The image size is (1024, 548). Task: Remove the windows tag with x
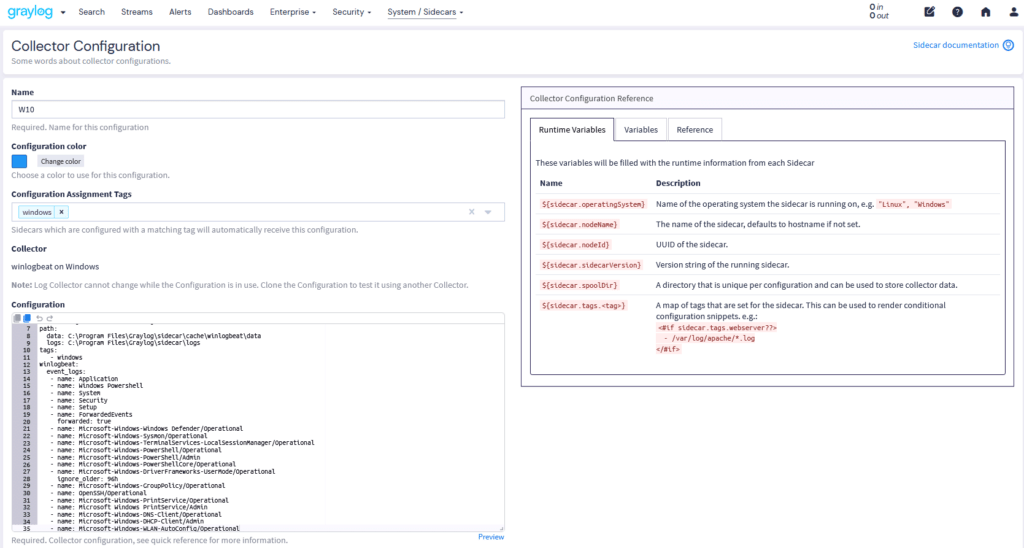61,212
